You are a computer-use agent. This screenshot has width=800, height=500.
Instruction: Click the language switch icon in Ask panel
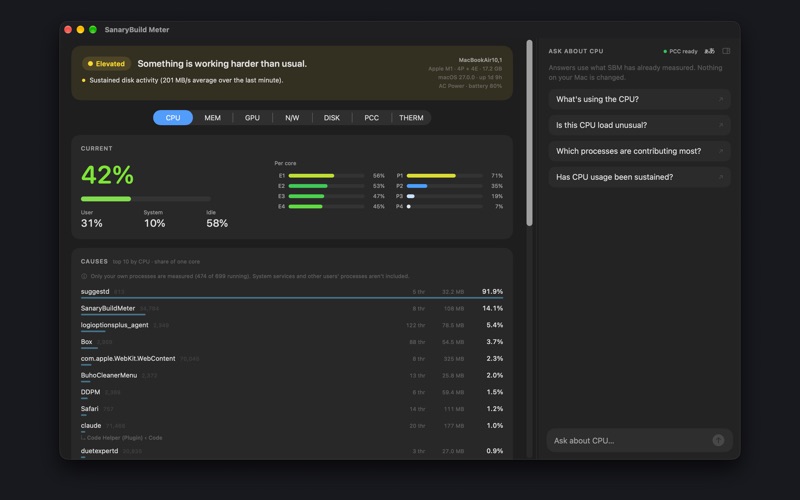point(709,51)
